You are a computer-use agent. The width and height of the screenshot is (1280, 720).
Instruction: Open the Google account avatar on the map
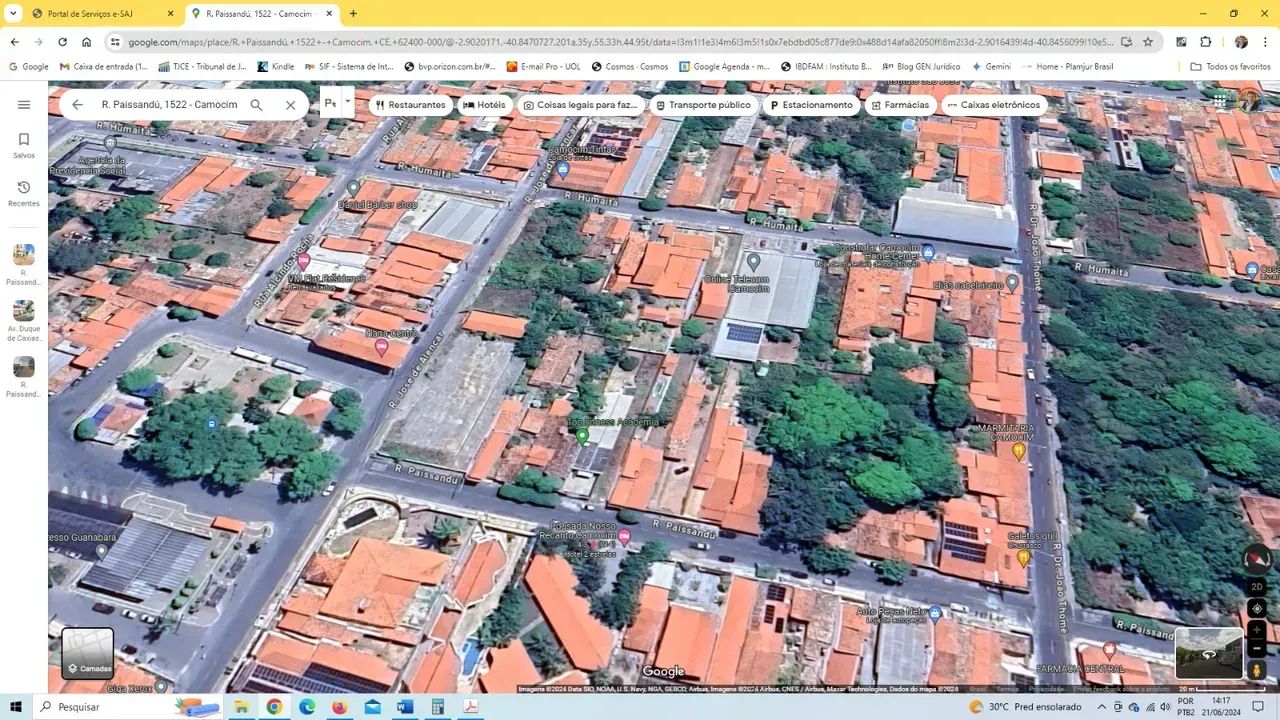point(1250,100)
